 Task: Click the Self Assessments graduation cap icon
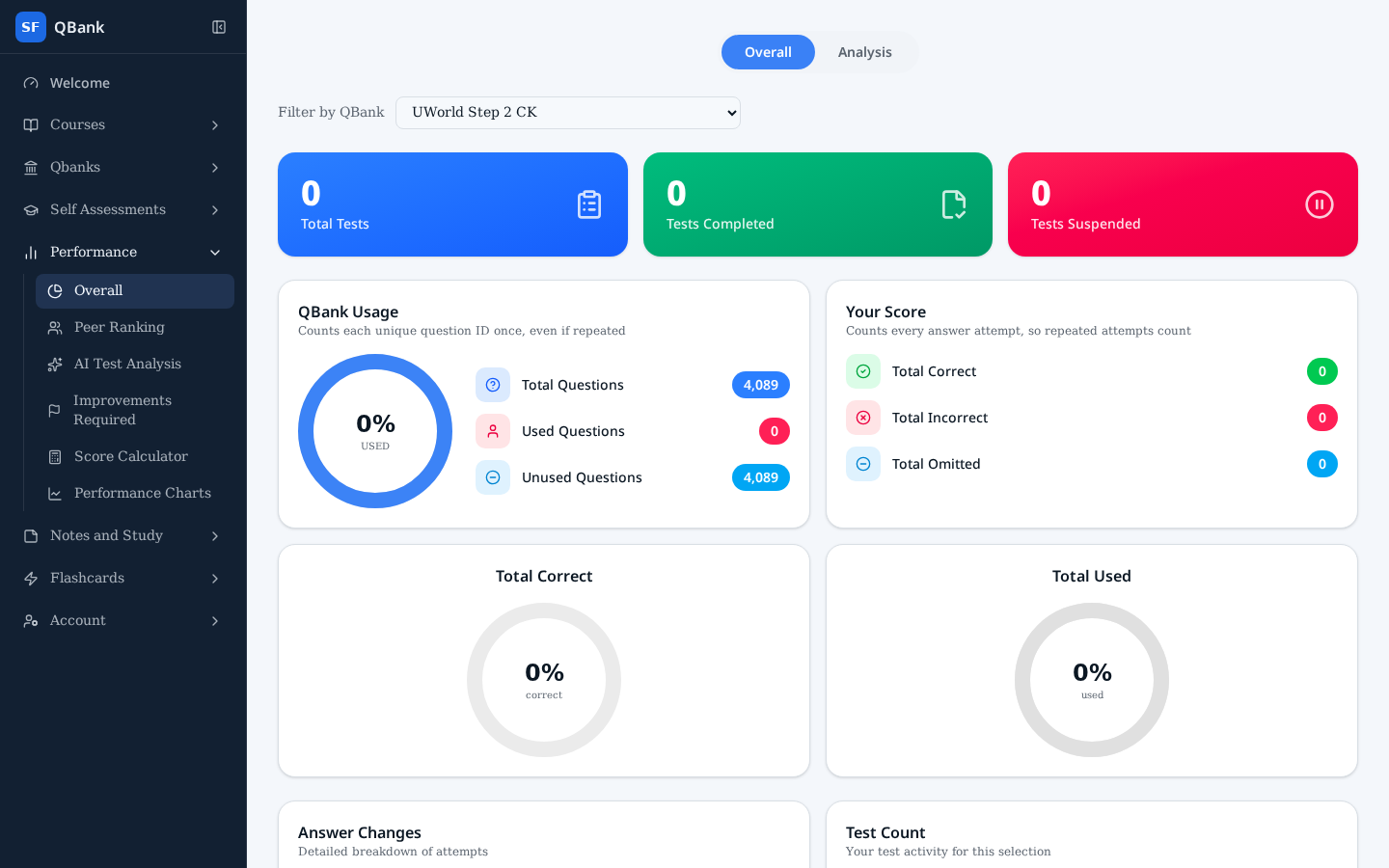pyautogui.click(x=31, y=210)
